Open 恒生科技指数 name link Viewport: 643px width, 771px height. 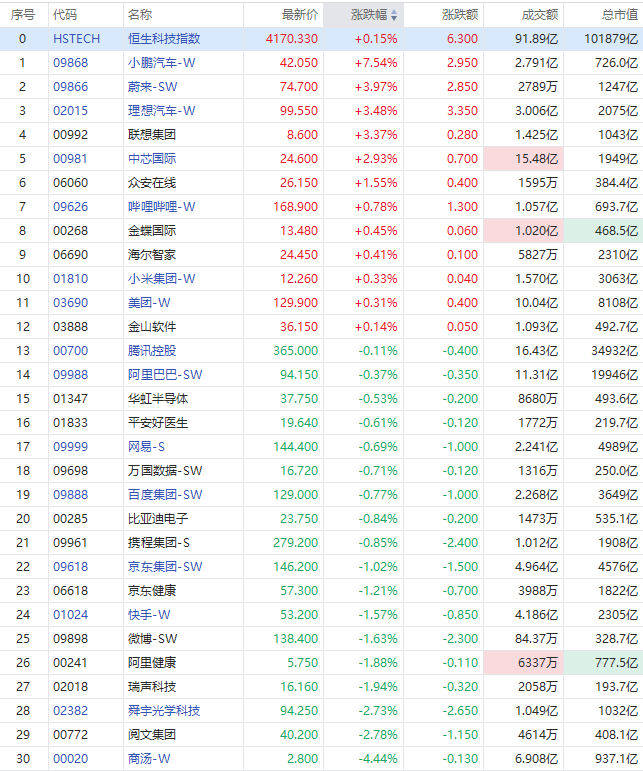pyautogui.click(x=164, y=39)
